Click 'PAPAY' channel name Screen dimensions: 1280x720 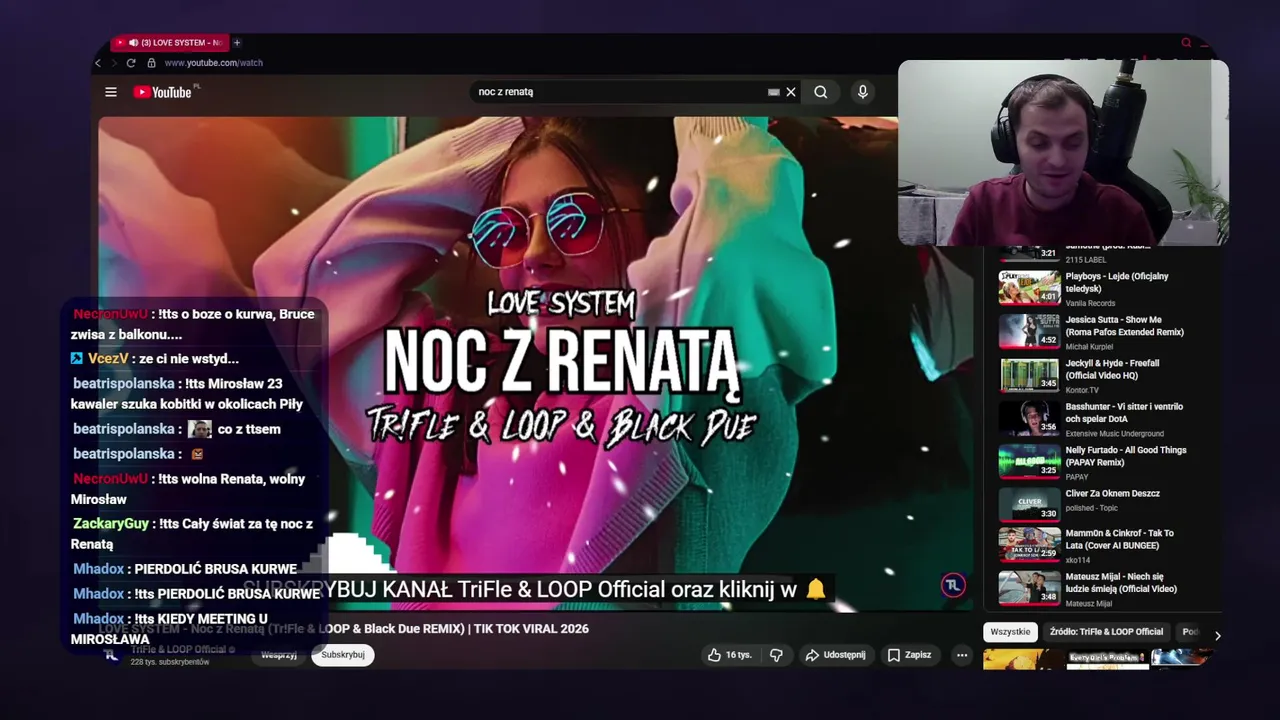[1077, 477]
